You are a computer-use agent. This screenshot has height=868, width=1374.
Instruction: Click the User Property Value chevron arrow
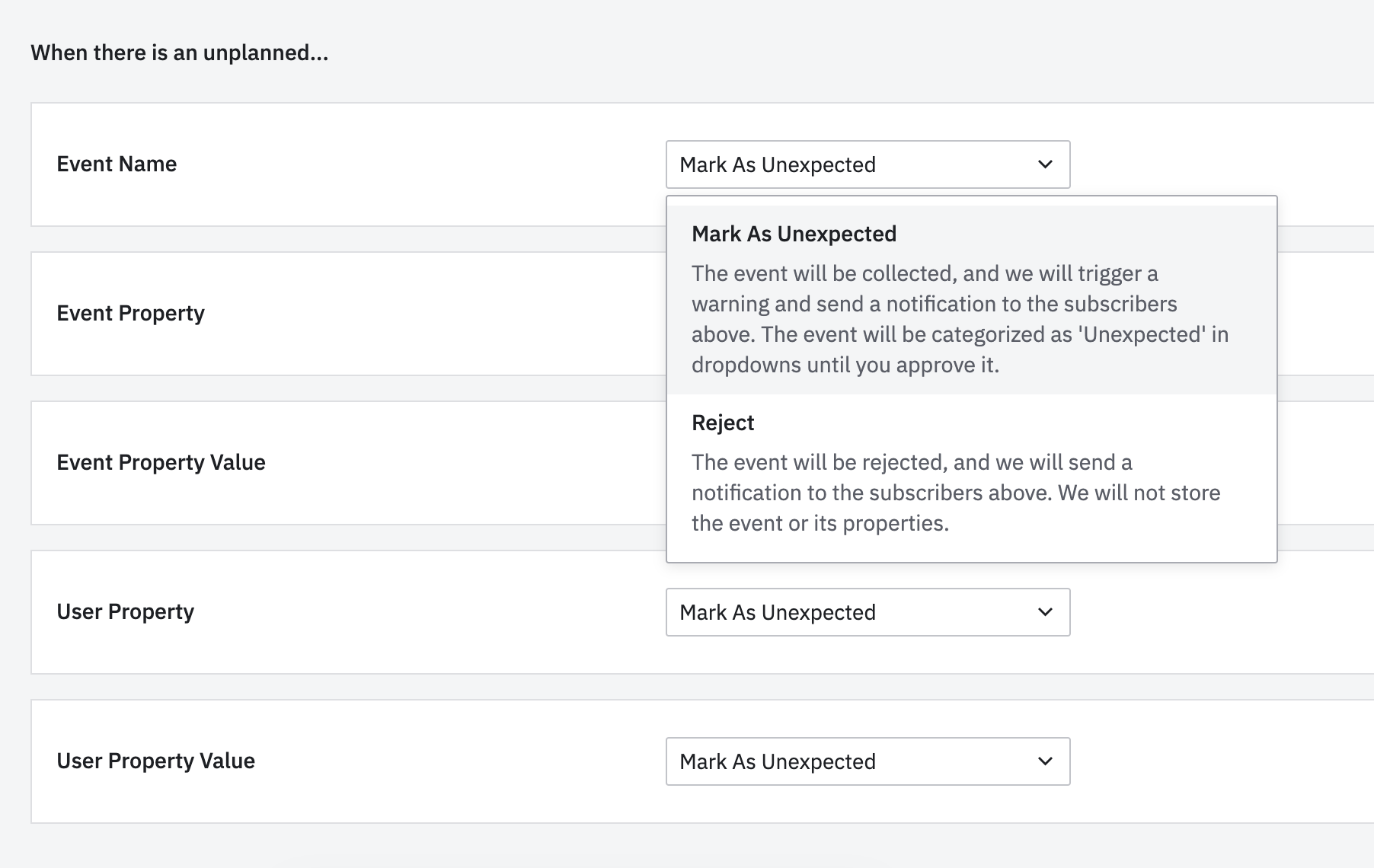(x=1045, y=761)
